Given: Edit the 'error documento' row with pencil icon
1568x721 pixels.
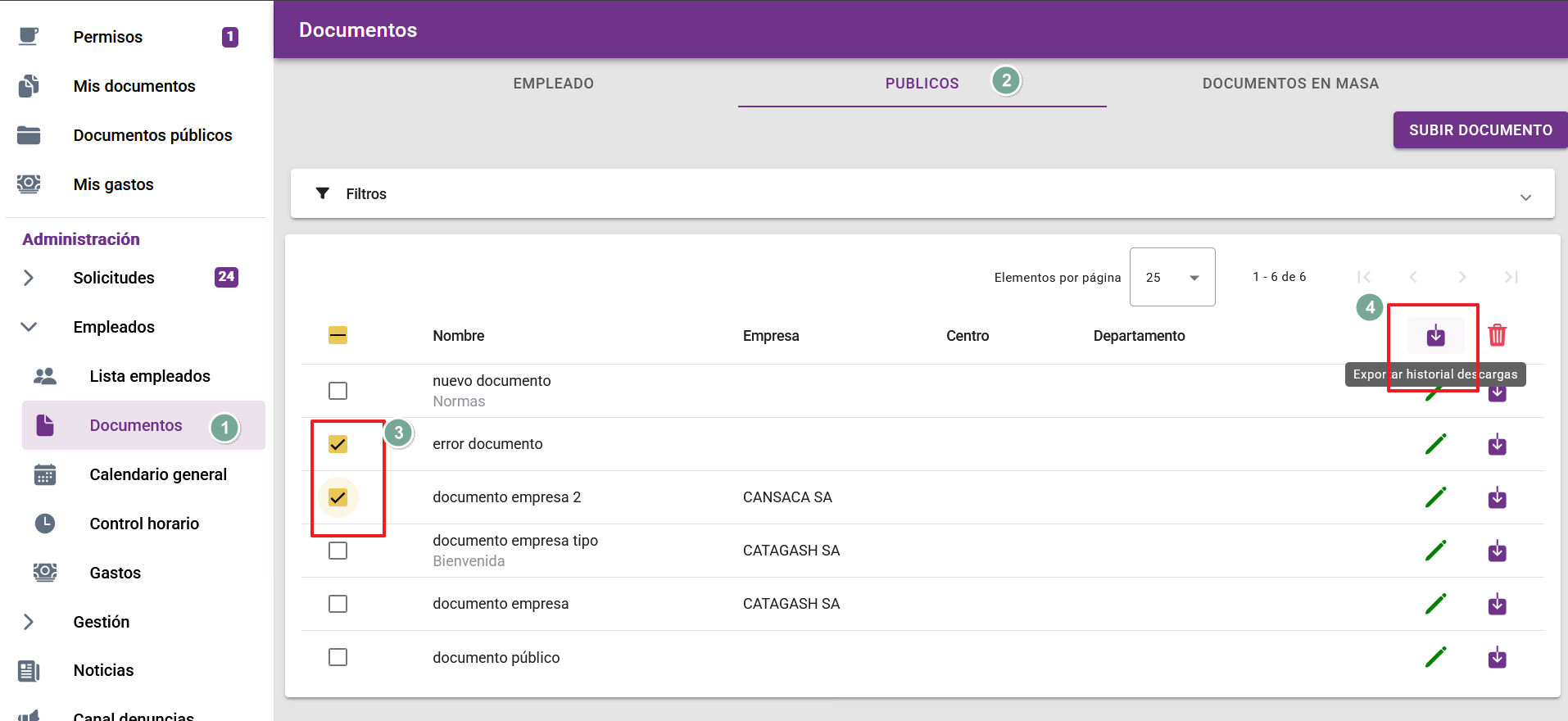Looking at the screenshot, I should point(1435,444).
